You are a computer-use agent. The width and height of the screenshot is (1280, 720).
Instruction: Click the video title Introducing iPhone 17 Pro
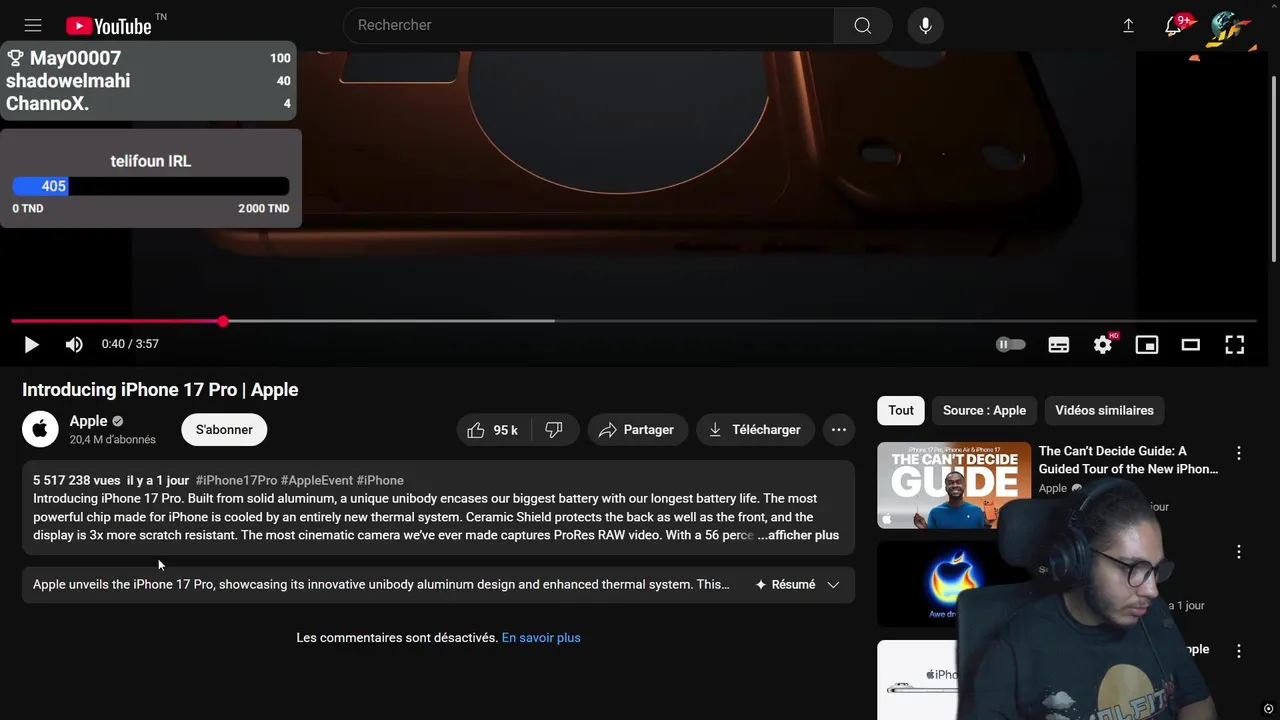coord(160,390)
